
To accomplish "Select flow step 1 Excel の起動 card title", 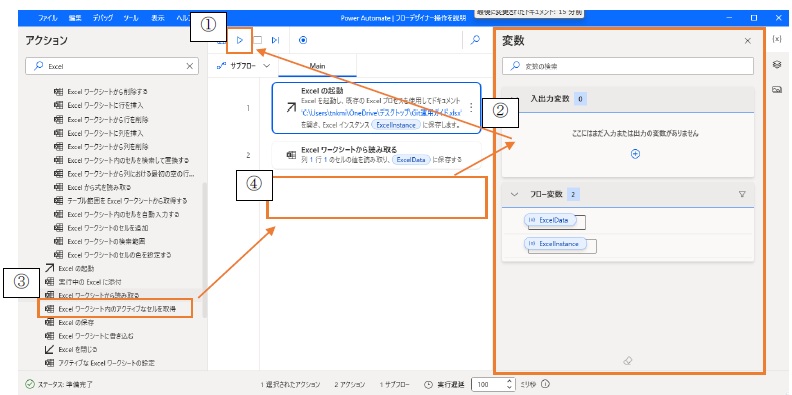I will tap(322, 91).
